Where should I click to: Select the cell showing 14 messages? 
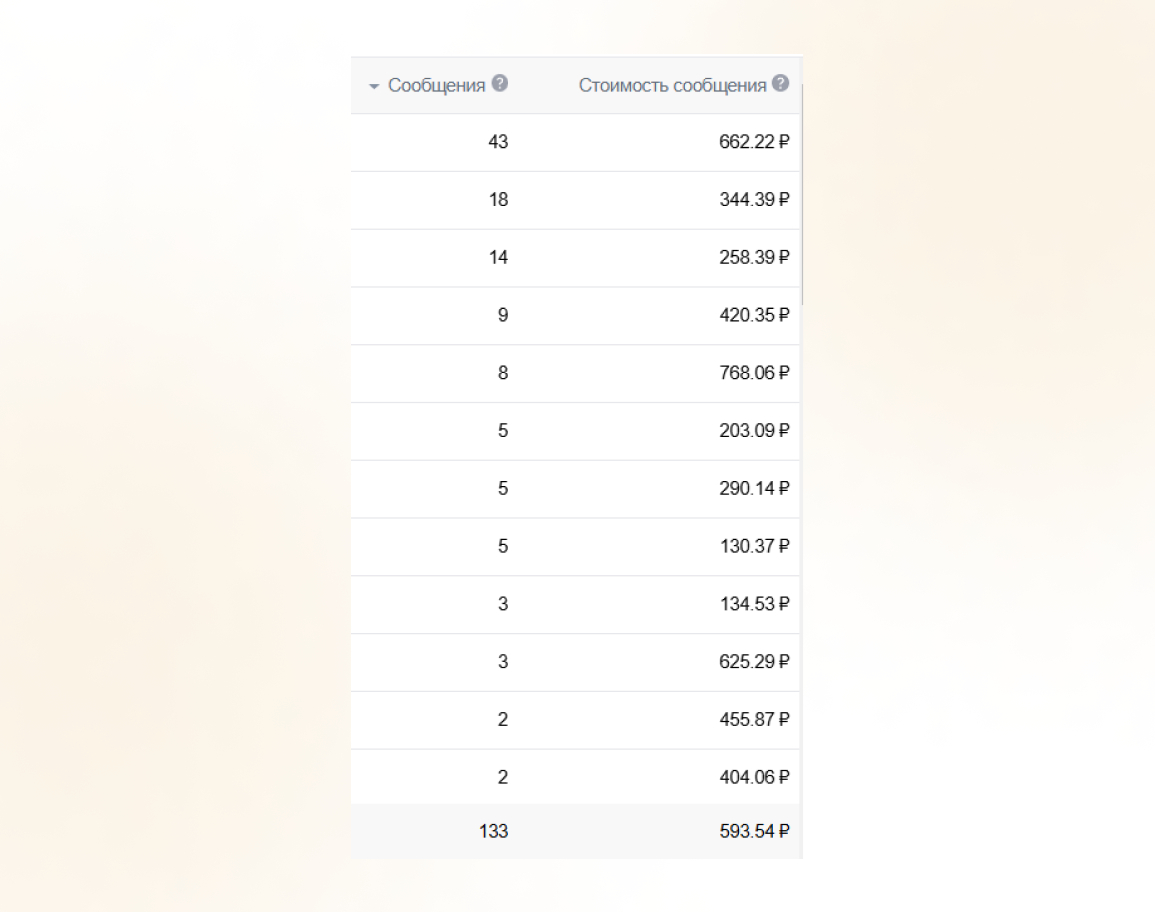pyautogui.click(x=498, y=258)
